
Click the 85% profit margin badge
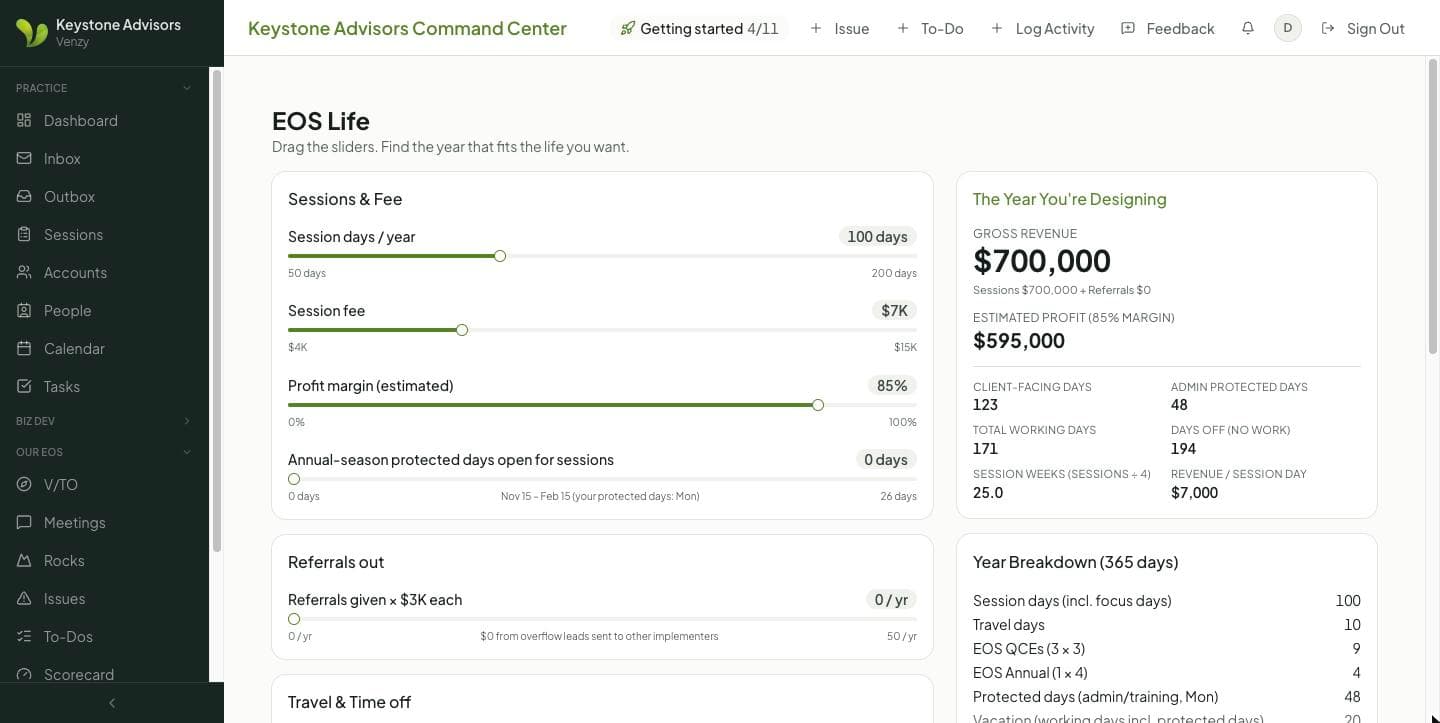[892, 386]
